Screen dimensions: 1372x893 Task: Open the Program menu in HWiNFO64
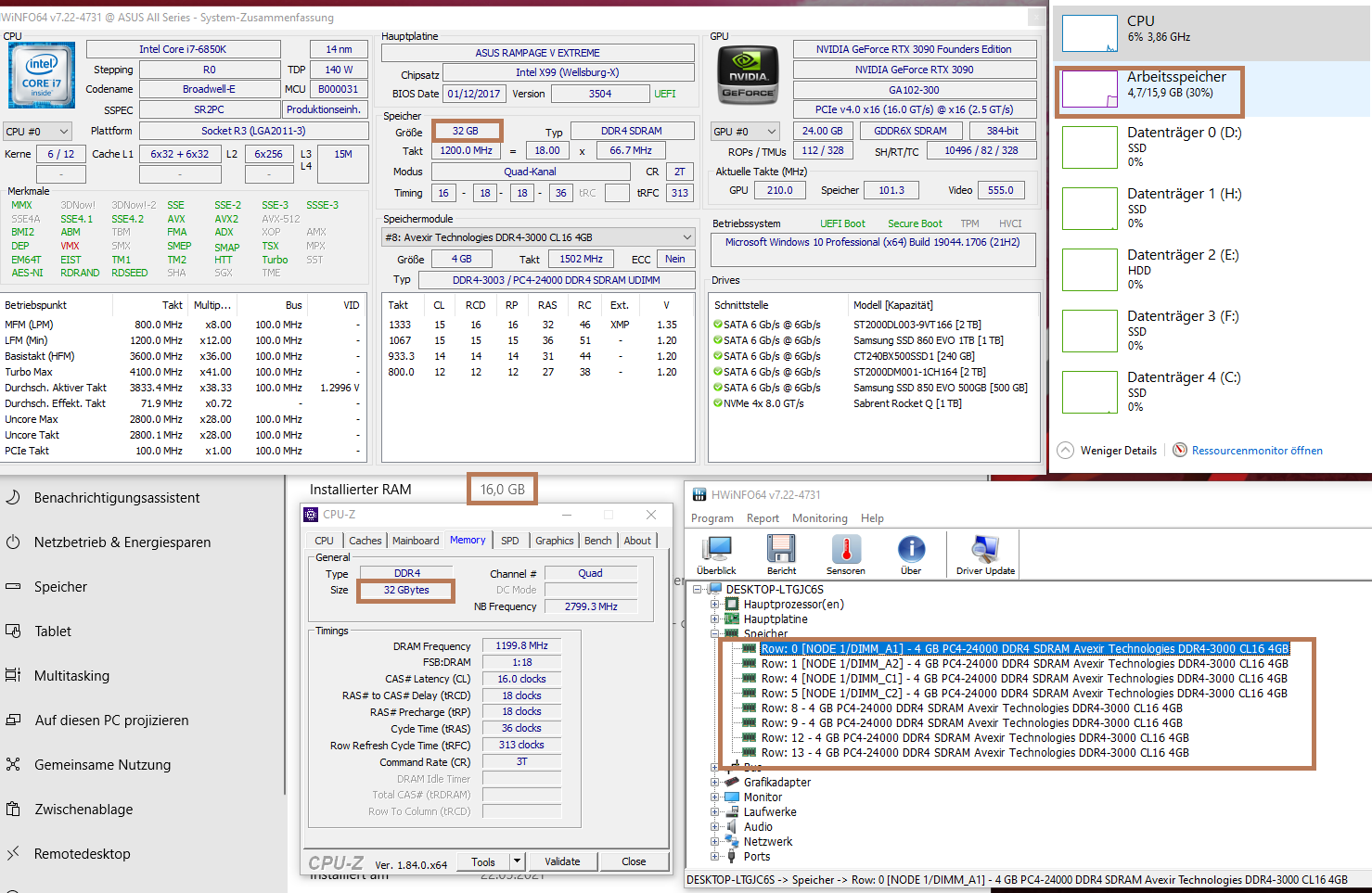pos(712,518)
